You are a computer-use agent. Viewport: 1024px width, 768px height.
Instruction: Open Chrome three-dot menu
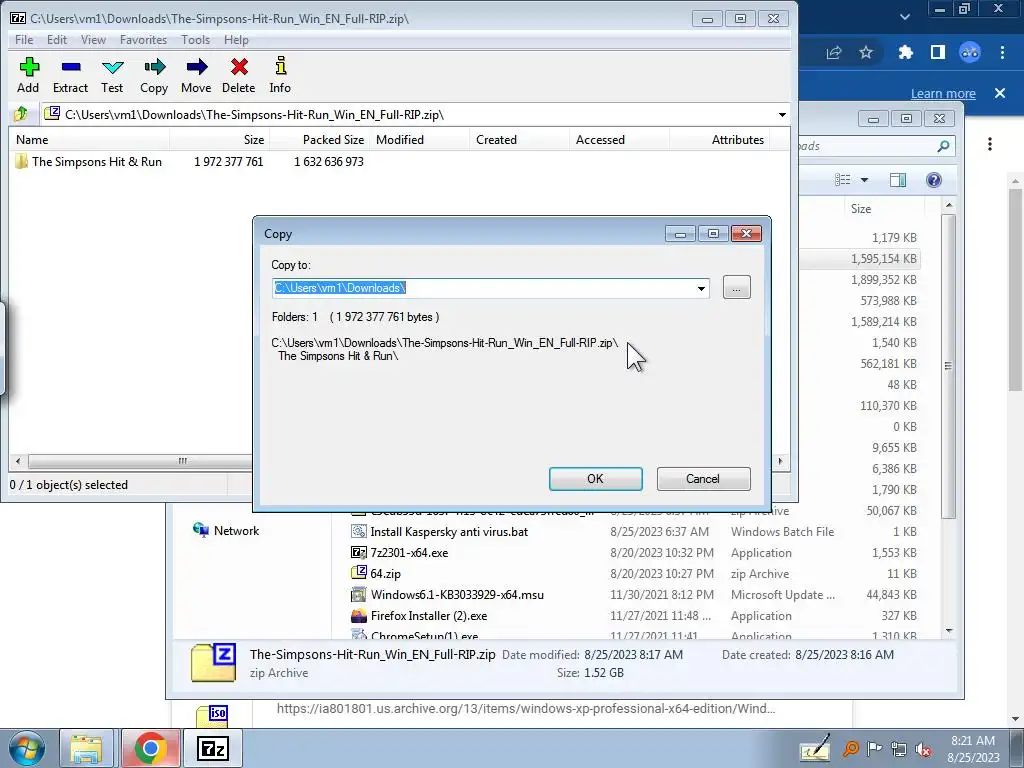click(1002, 52)
